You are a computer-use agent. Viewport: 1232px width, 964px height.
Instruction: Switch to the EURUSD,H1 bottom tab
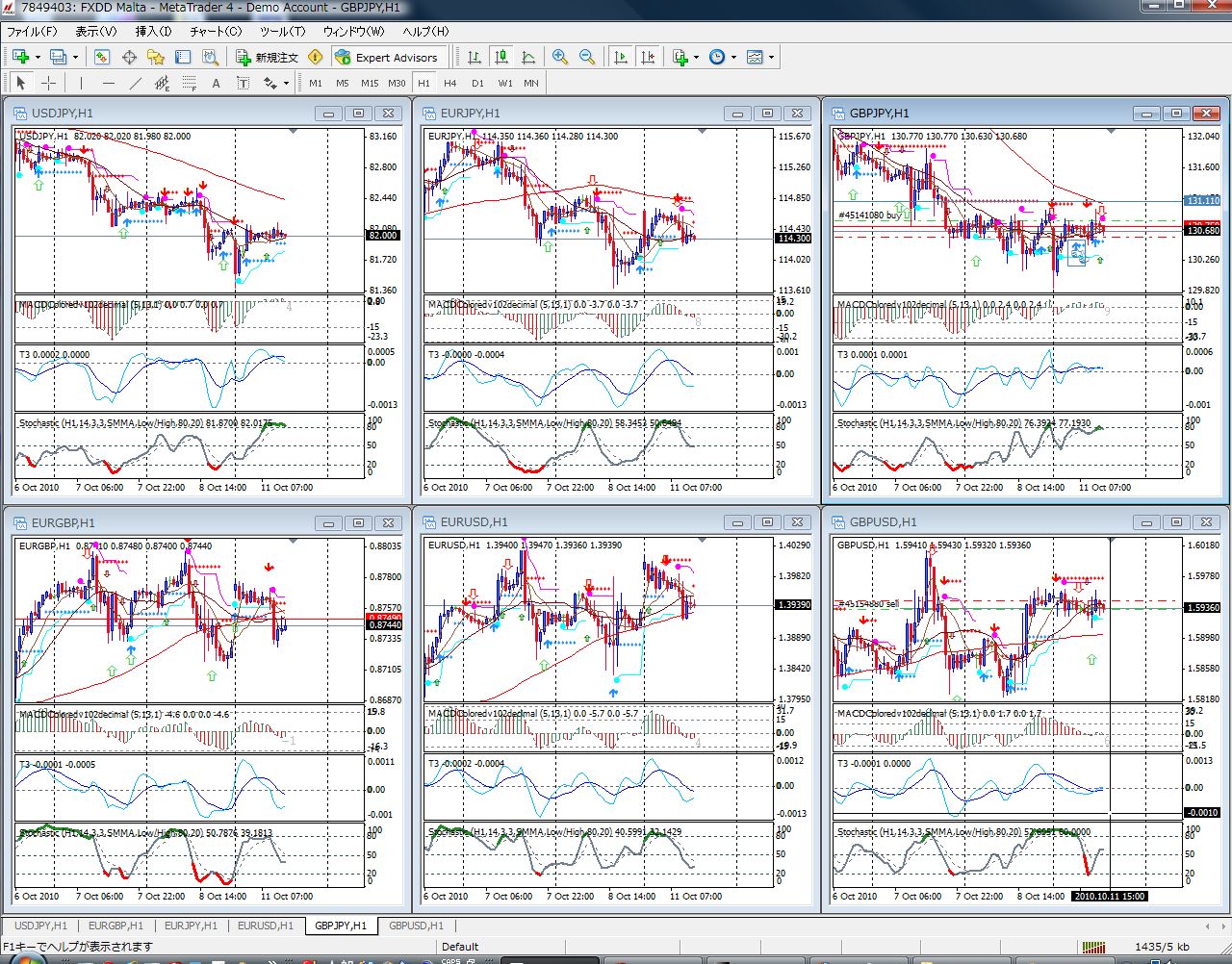[266, 926]
